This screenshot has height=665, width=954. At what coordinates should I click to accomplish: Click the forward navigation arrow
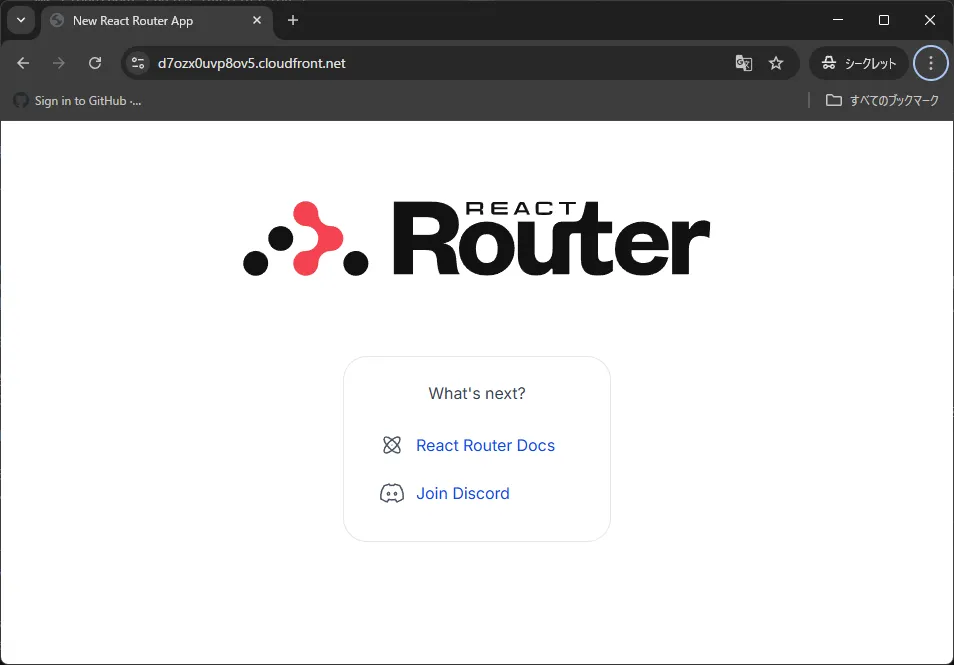pos(59,63)
